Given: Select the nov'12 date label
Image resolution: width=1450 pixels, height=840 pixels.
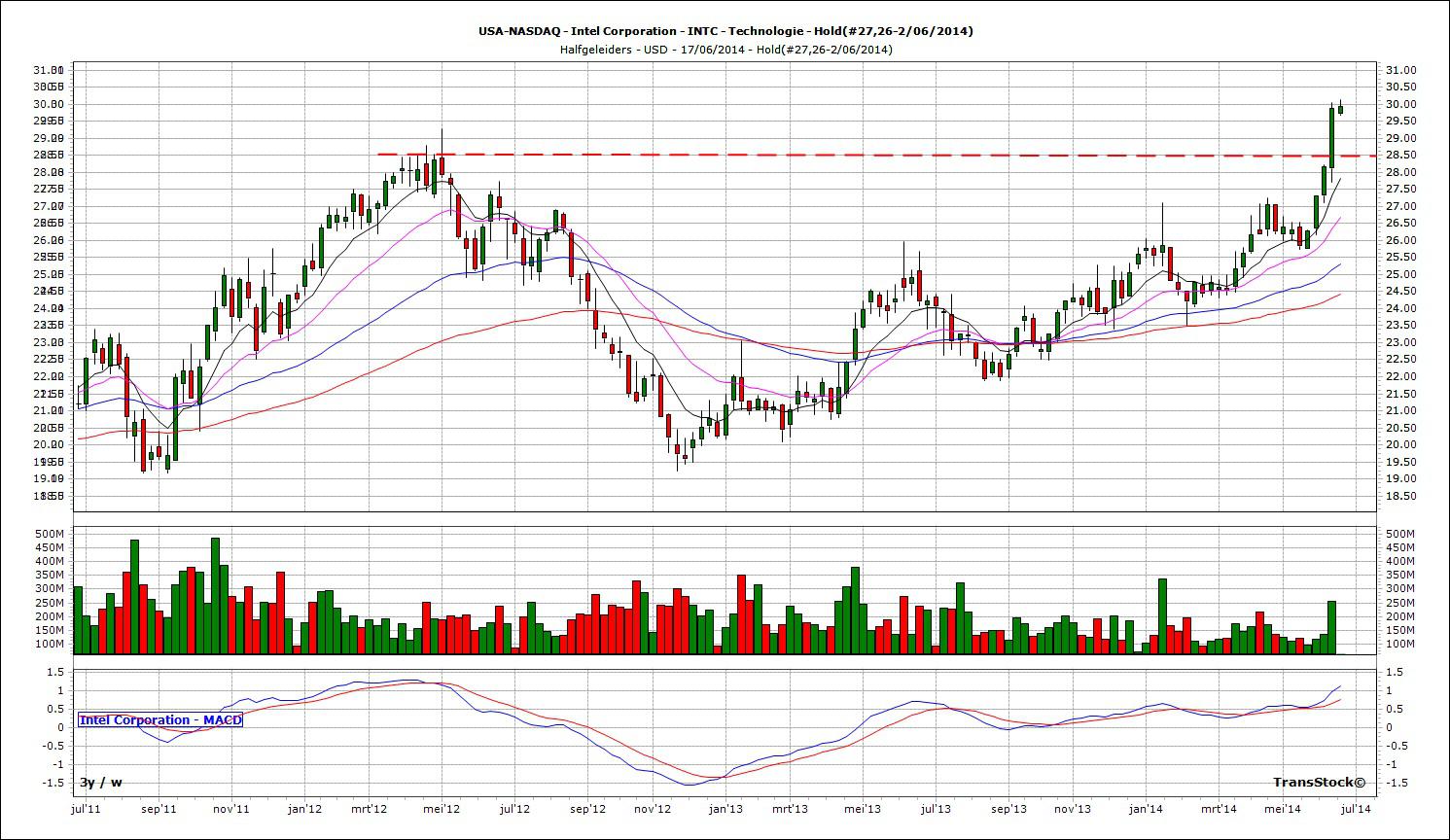Looking at the screenshot, I should pyautogui.click(x=653, y=809).
